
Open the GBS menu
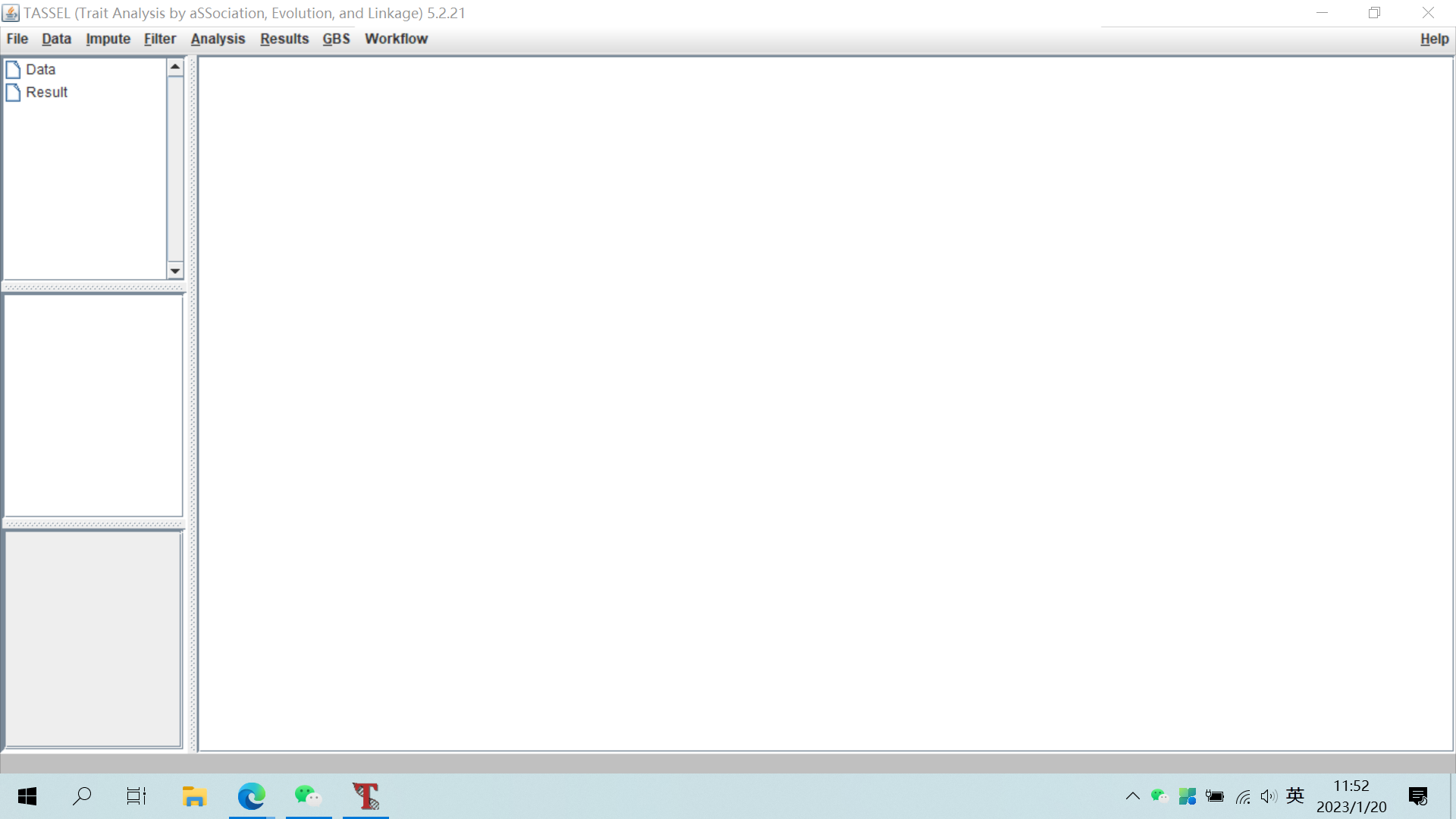pyautogui.click(x=336, y=39)
